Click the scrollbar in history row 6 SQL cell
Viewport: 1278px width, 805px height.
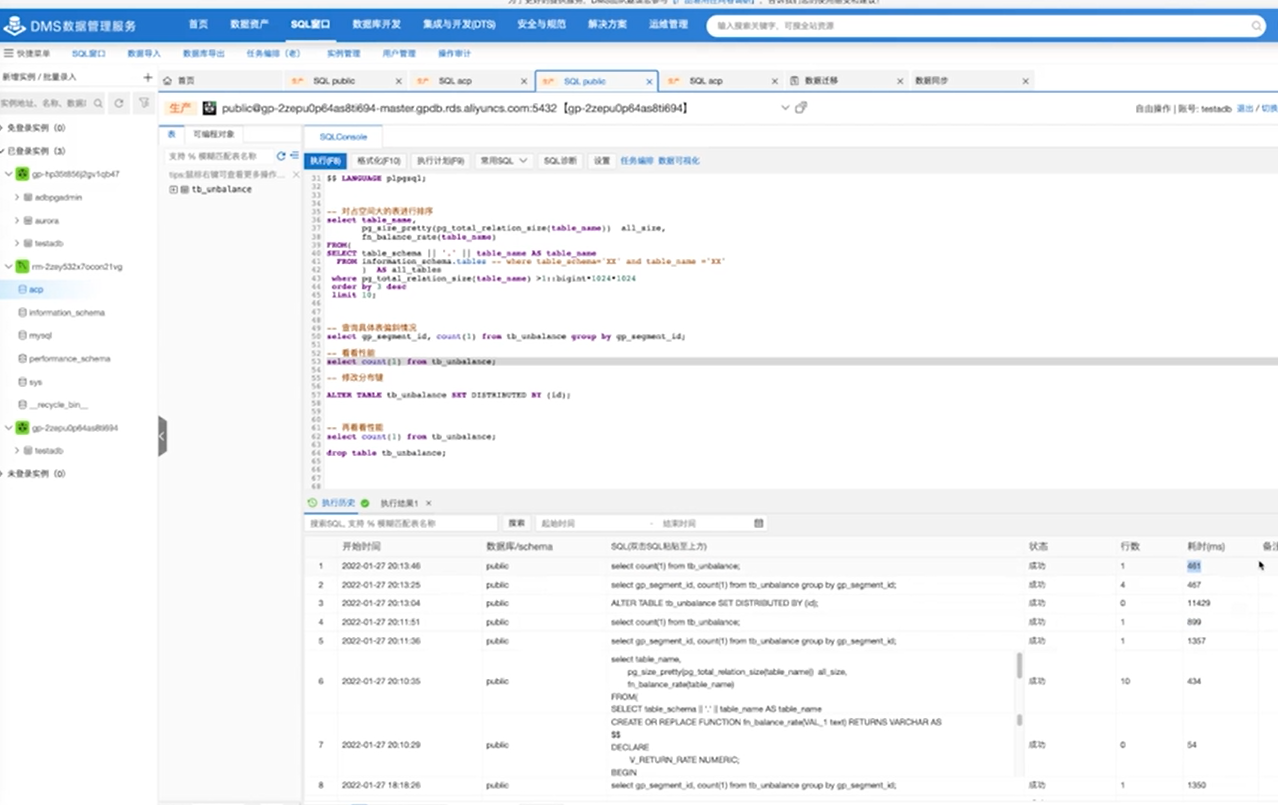tap(1020, 666)
